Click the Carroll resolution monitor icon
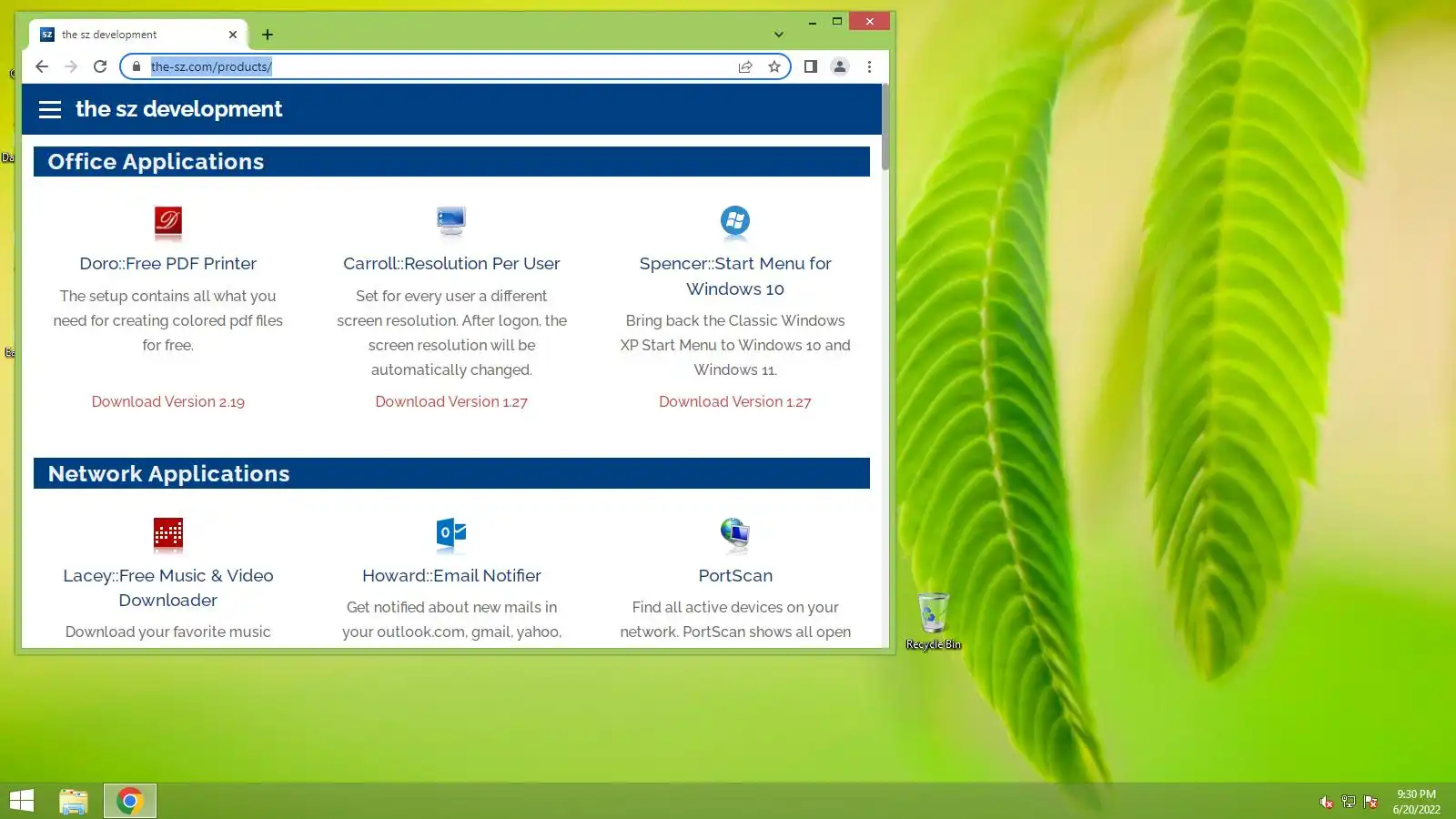The width and height of the screenshot is (1456, 819). pyautogui.click(x=451, y=221)
